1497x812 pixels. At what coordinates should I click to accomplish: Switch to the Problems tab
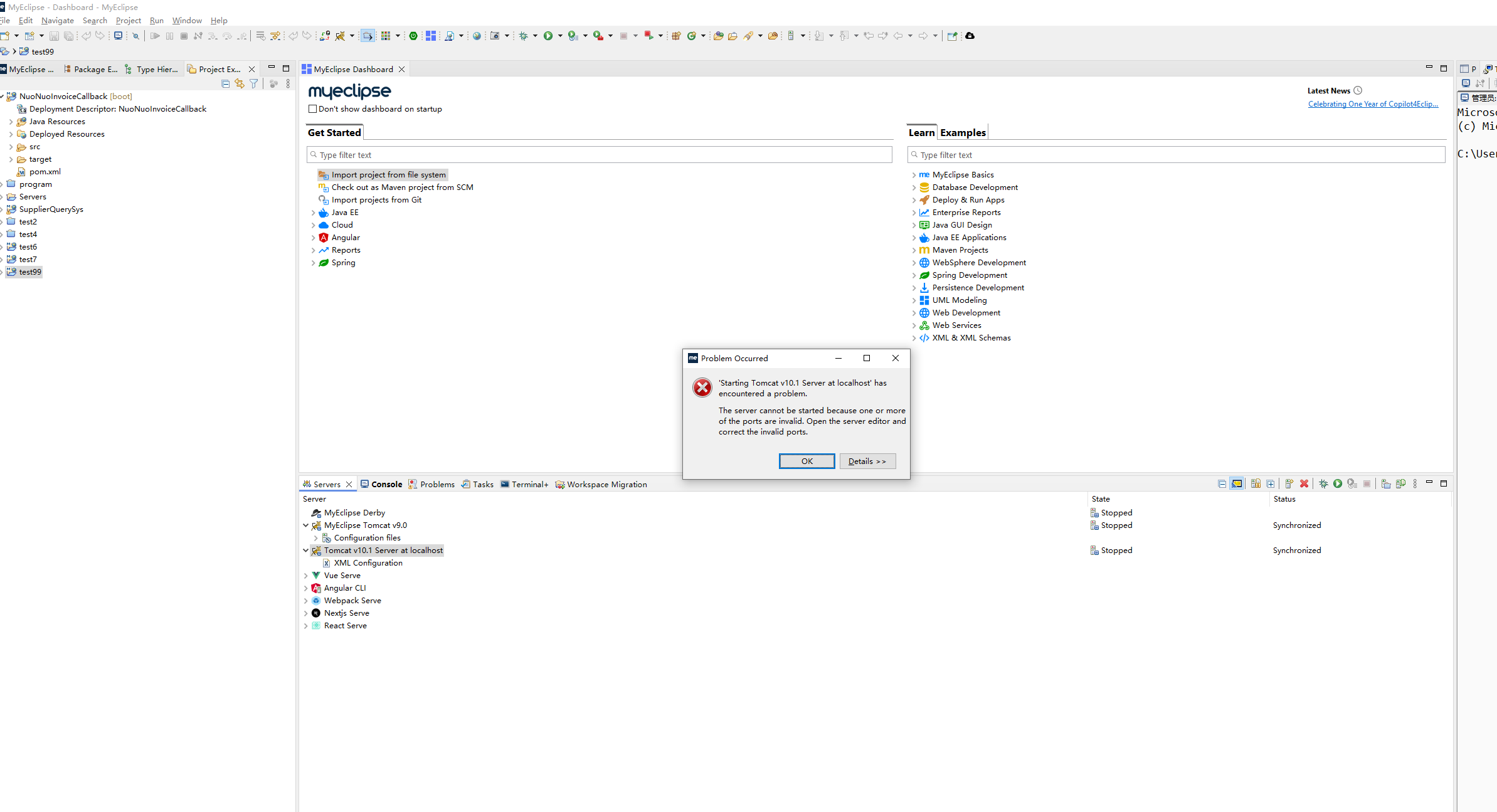431,484
